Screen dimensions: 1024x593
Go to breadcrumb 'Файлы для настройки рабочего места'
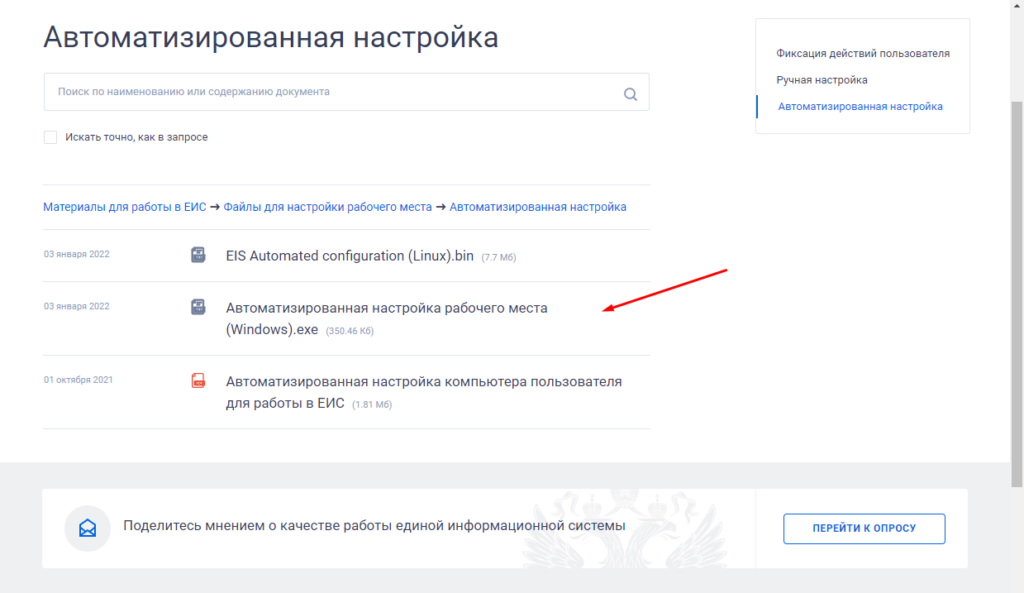point(327,207)
